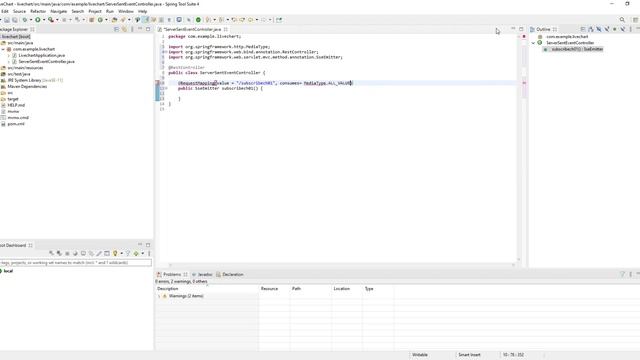Click the Boot Dashboard monitor toolbar icon
640x360 pixels.
(179, 20)
